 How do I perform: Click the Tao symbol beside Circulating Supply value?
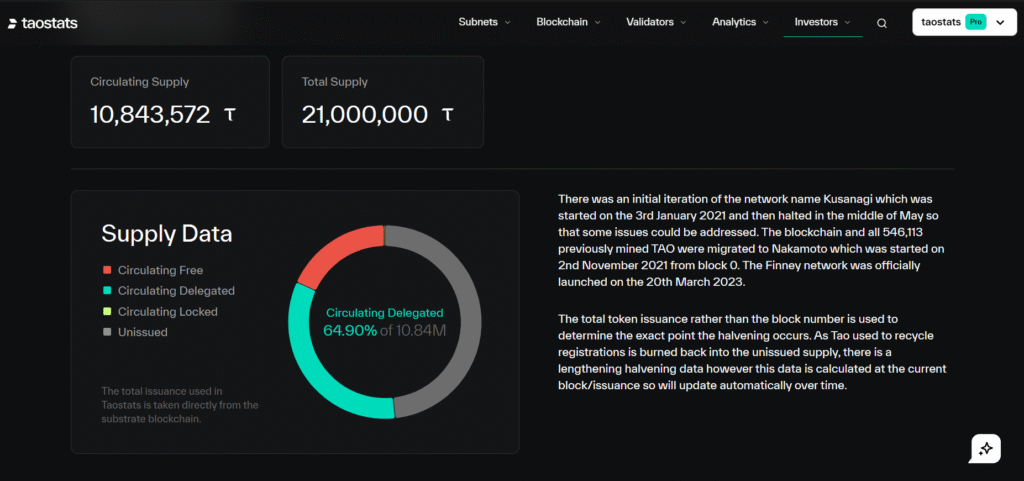tap(230, 115)
